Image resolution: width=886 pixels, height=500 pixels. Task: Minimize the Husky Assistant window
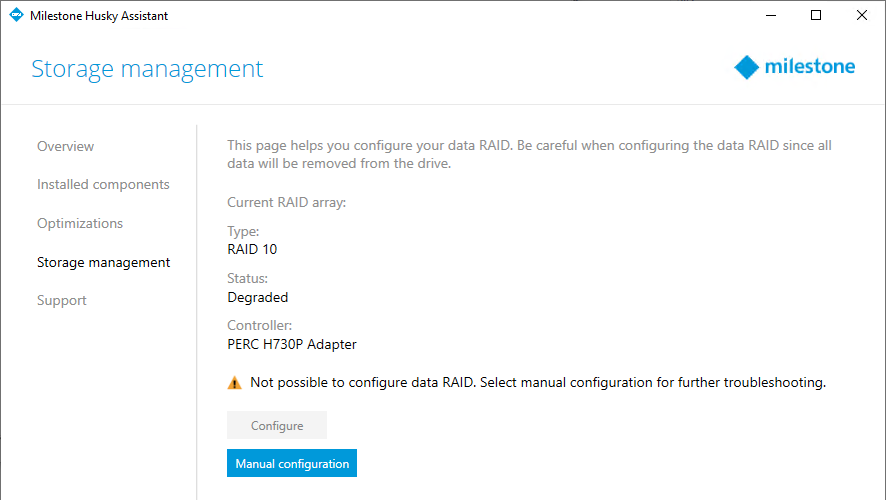pyautogui.click(x=770, y=16)
